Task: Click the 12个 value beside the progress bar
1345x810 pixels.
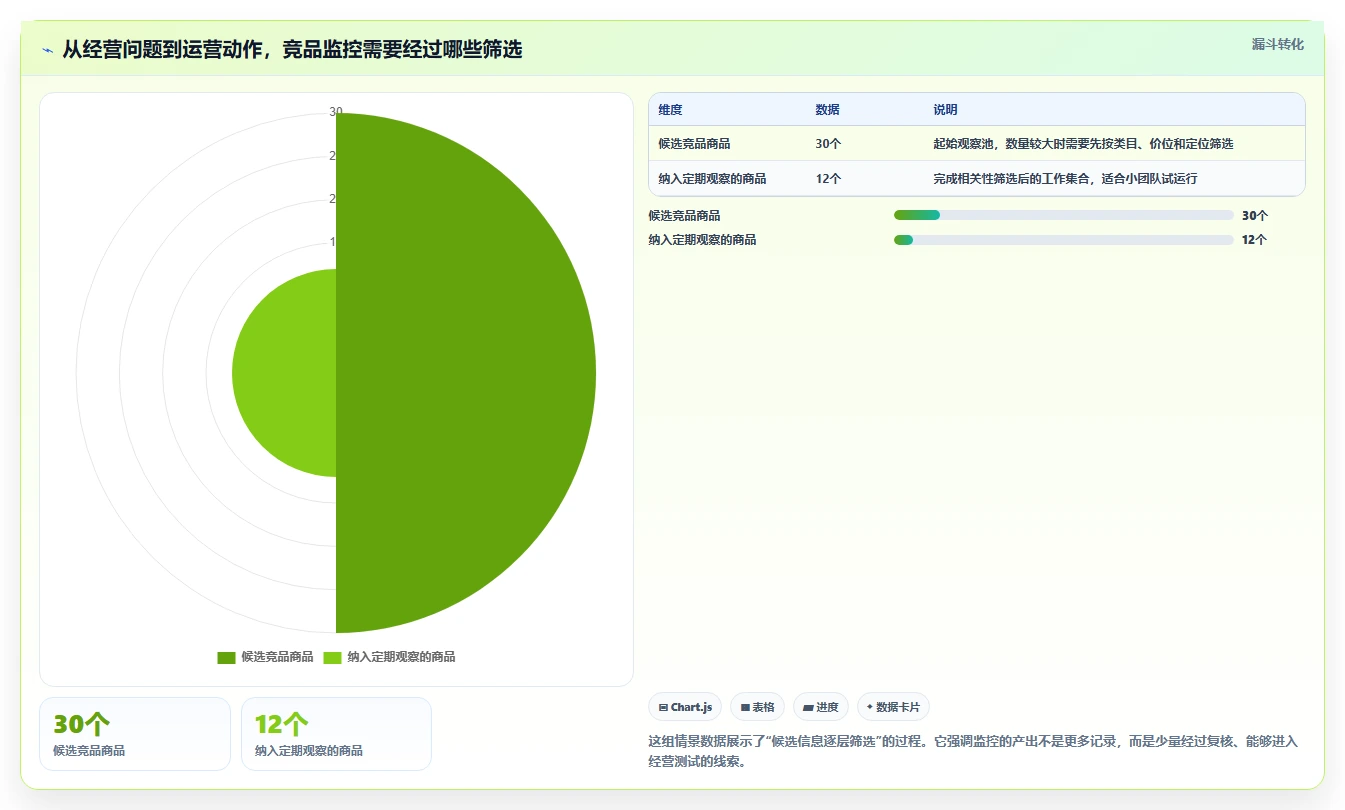Action: click(1254, 240)
